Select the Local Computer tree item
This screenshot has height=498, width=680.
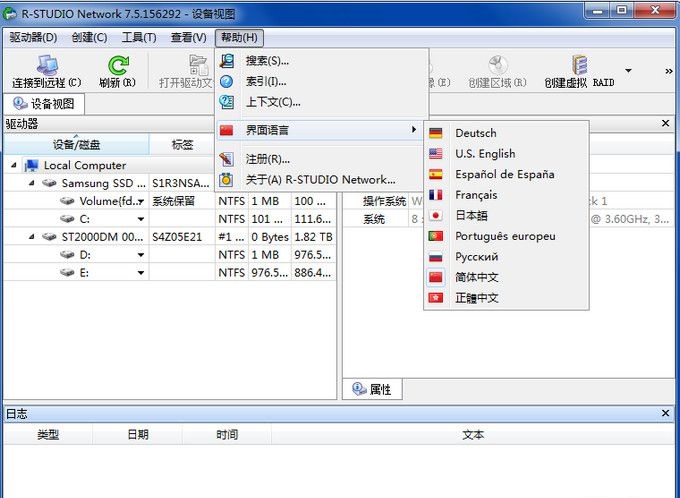(x=85, y=165)
